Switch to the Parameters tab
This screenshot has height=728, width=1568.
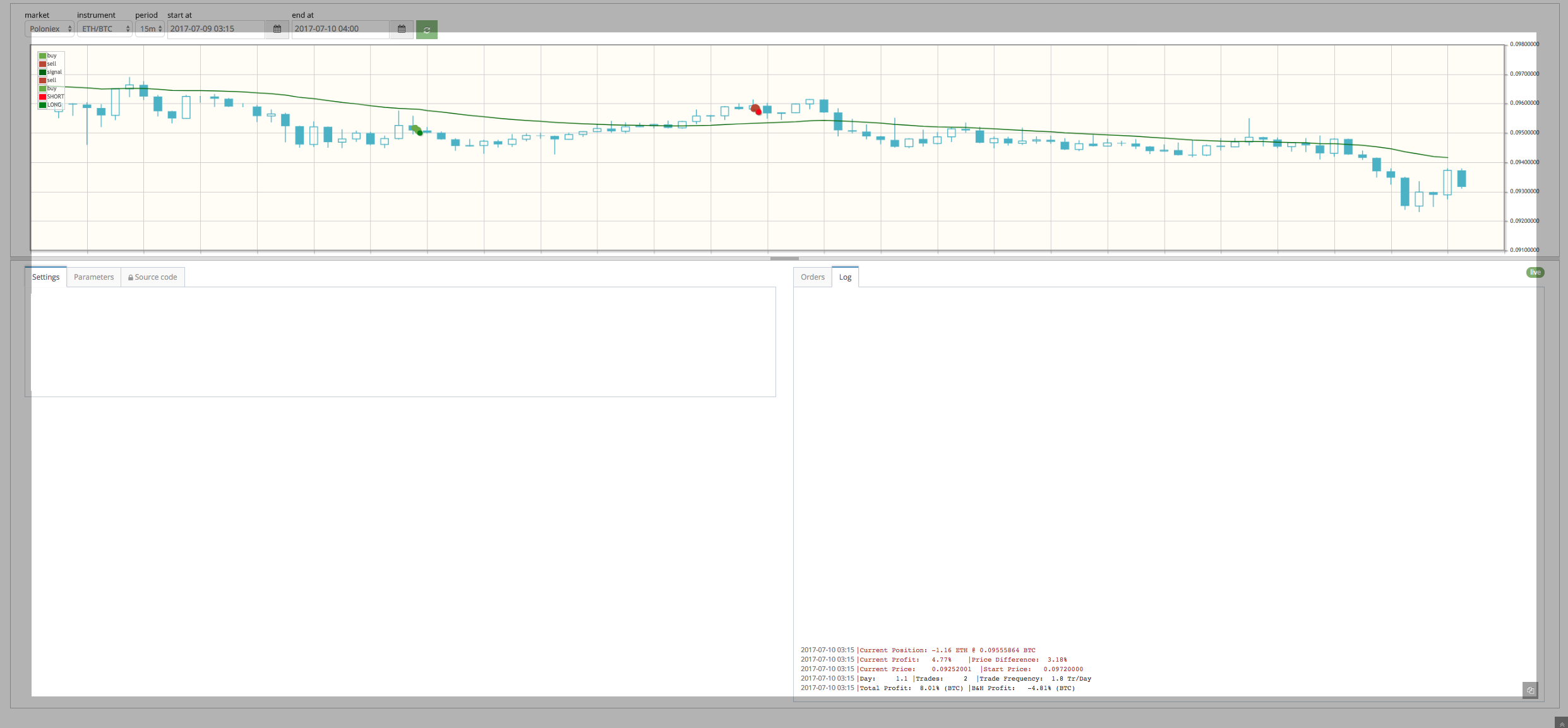[x=93, y=277]
